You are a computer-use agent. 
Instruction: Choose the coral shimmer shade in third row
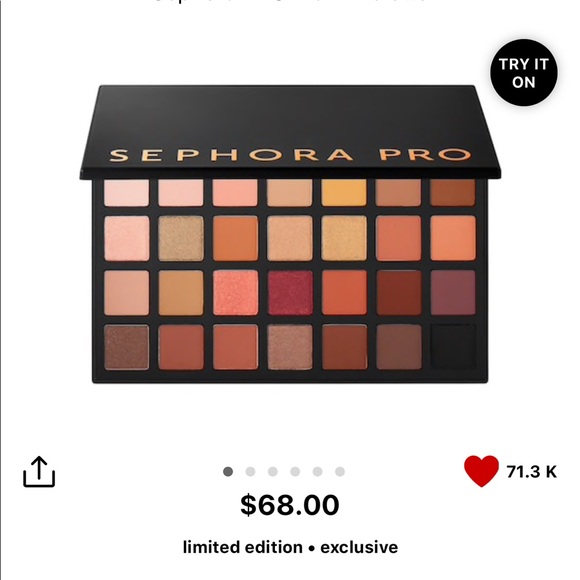[x=235, y=293]
